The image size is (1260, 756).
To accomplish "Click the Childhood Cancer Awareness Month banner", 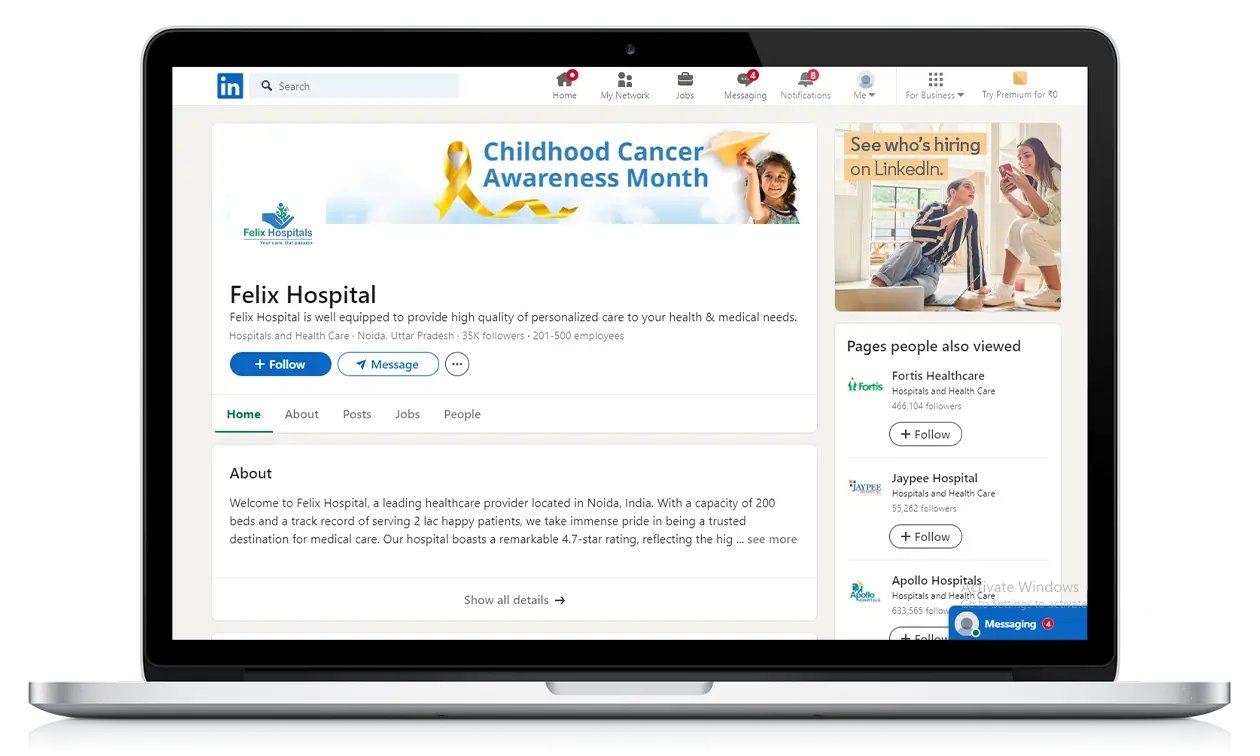I will pos(563,174).
